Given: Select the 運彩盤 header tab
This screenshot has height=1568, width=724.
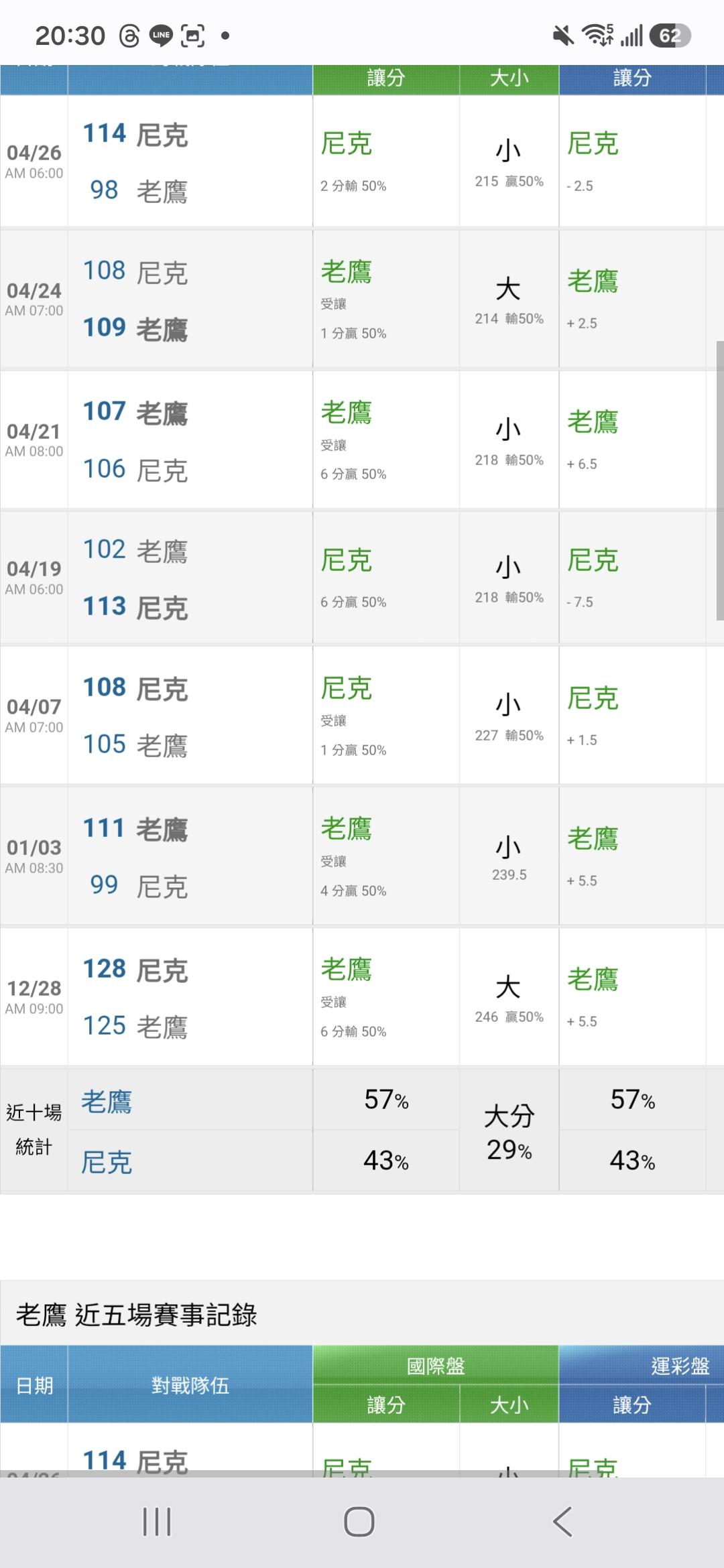Looking at the screenshot, I should 680,1365.
